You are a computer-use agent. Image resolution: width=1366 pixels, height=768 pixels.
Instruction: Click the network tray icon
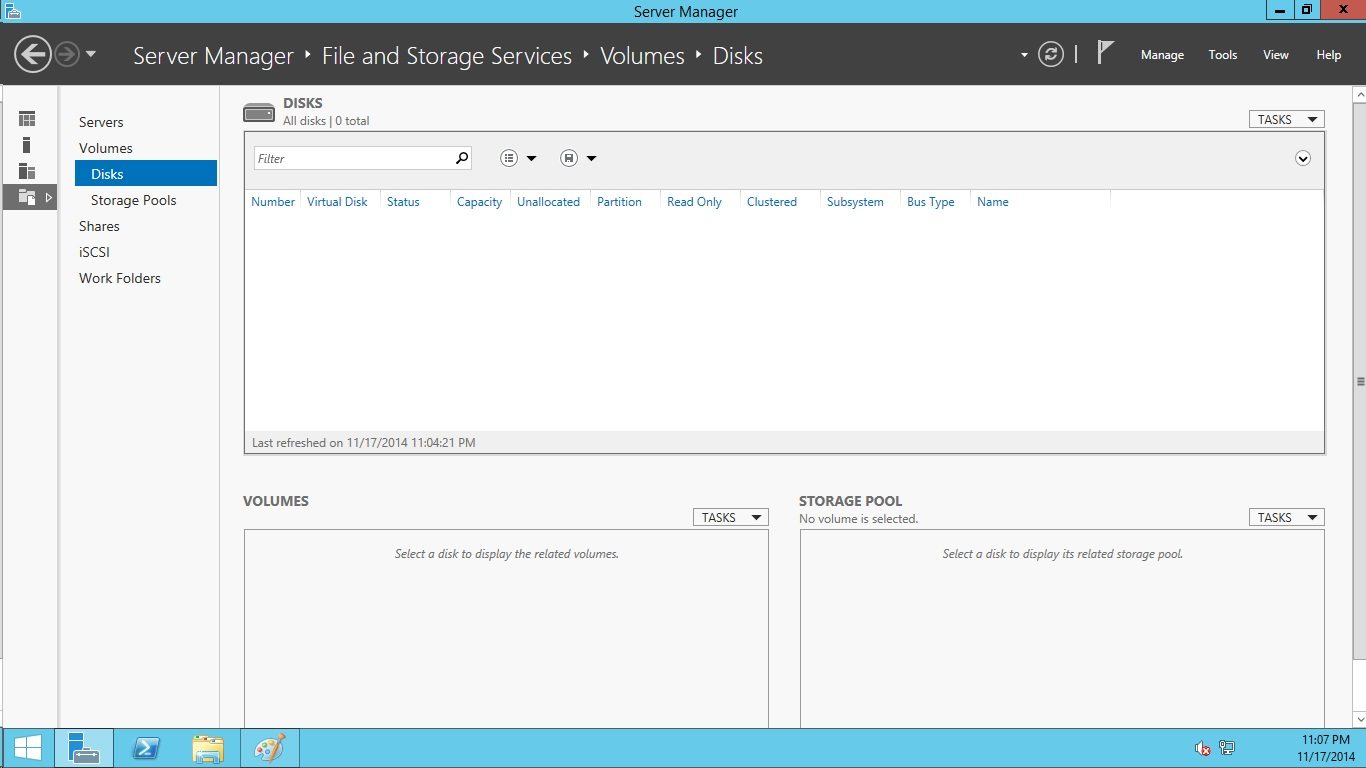[x=1227, y=748]
